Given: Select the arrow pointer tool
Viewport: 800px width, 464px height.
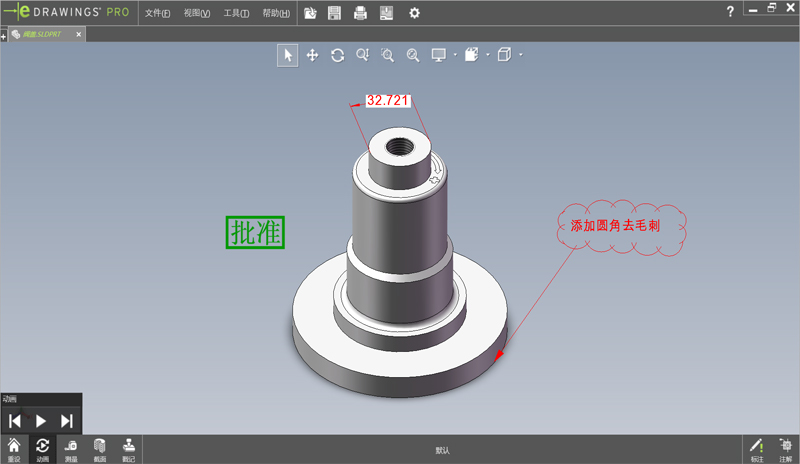Looking at the screenshot, I should pyautogui.click(x=288, y=55).
